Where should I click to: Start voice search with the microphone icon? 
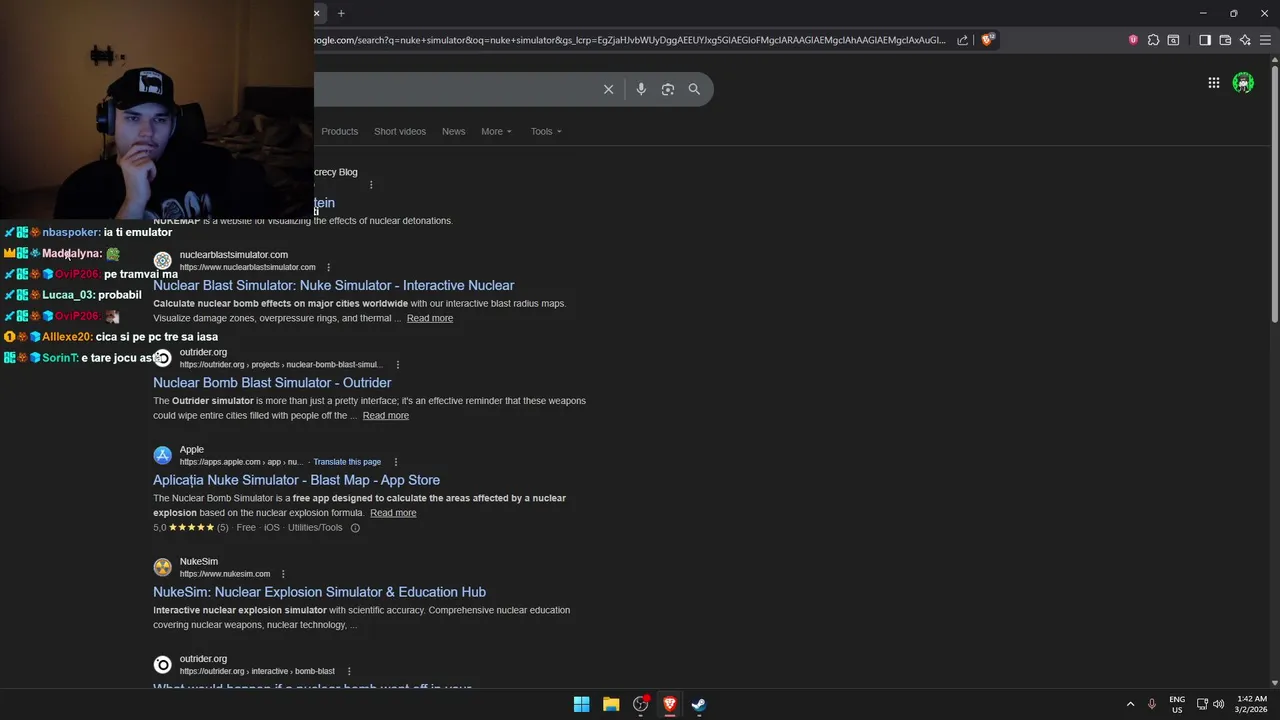[x=641, y=89]
